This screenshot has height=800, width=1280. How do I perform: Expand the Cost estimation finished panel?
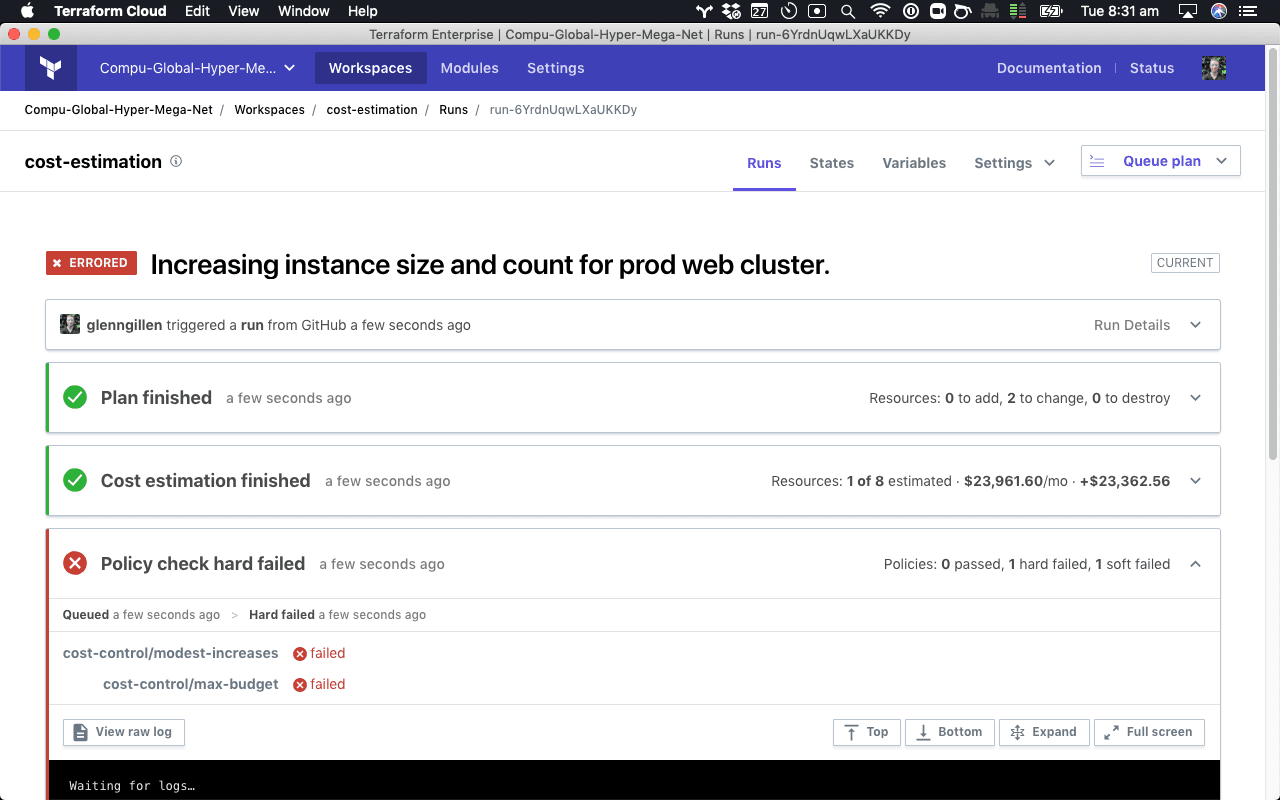[x=1195, y=481]
